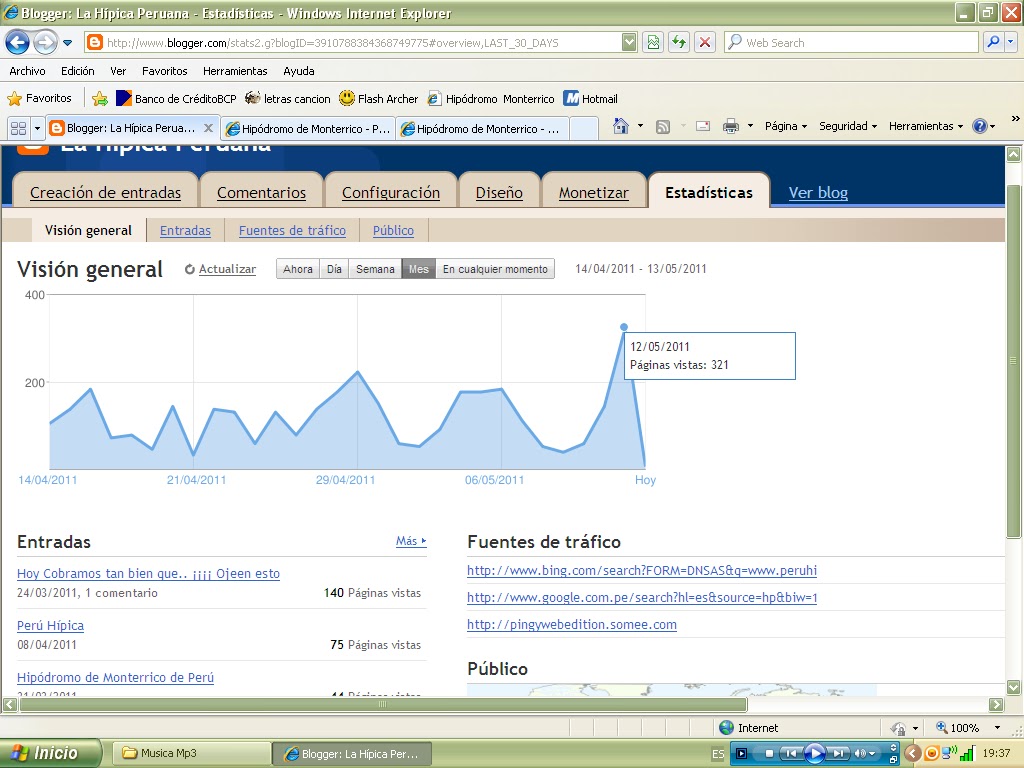Open the Favoritos menu in menu bar
Image resolution: width=1024 pixels, height=768 pixels.
point(165,71)
